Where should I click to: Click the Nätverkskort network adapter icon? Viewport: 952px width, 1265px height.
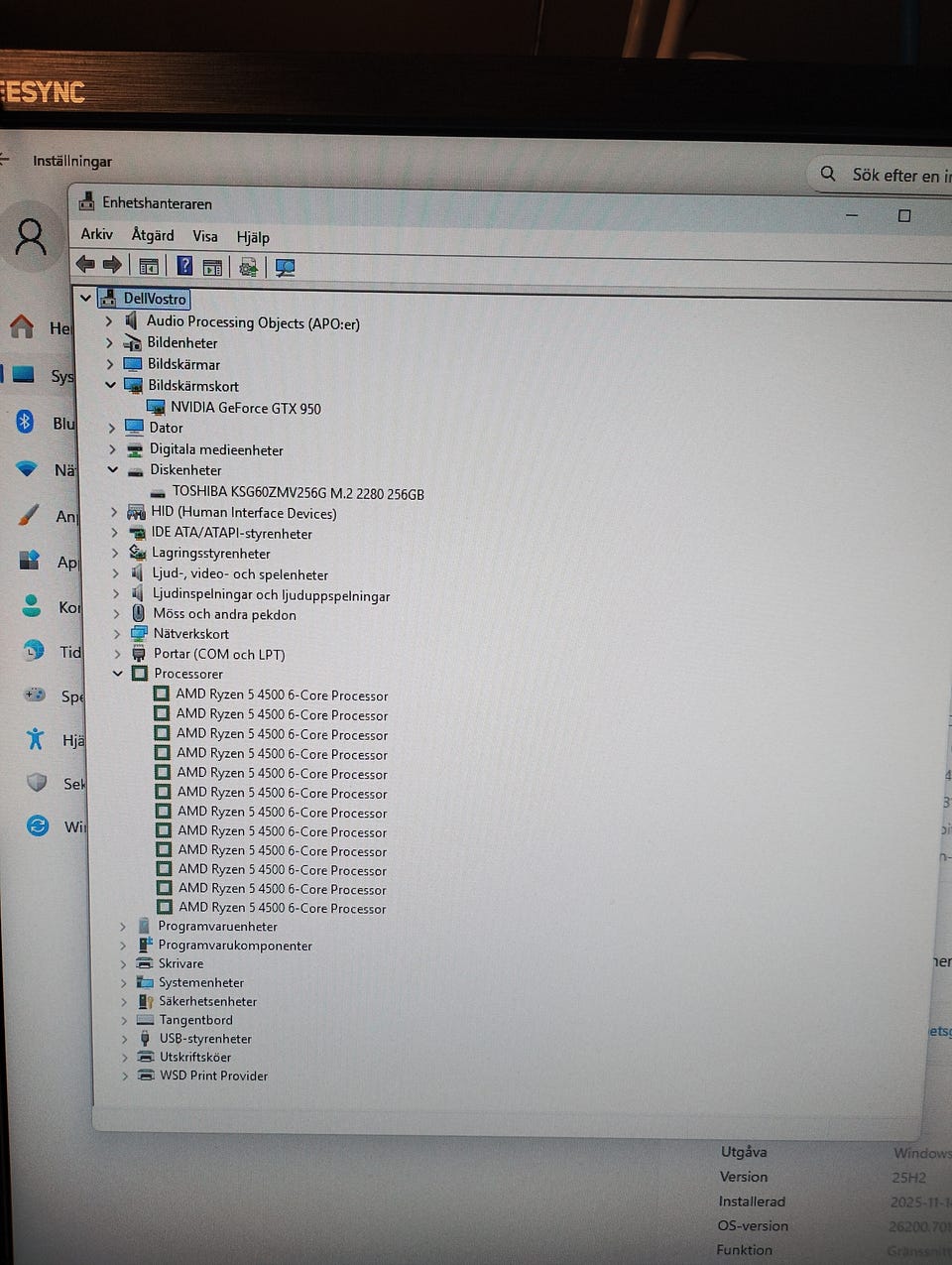[x=139, y=633]
